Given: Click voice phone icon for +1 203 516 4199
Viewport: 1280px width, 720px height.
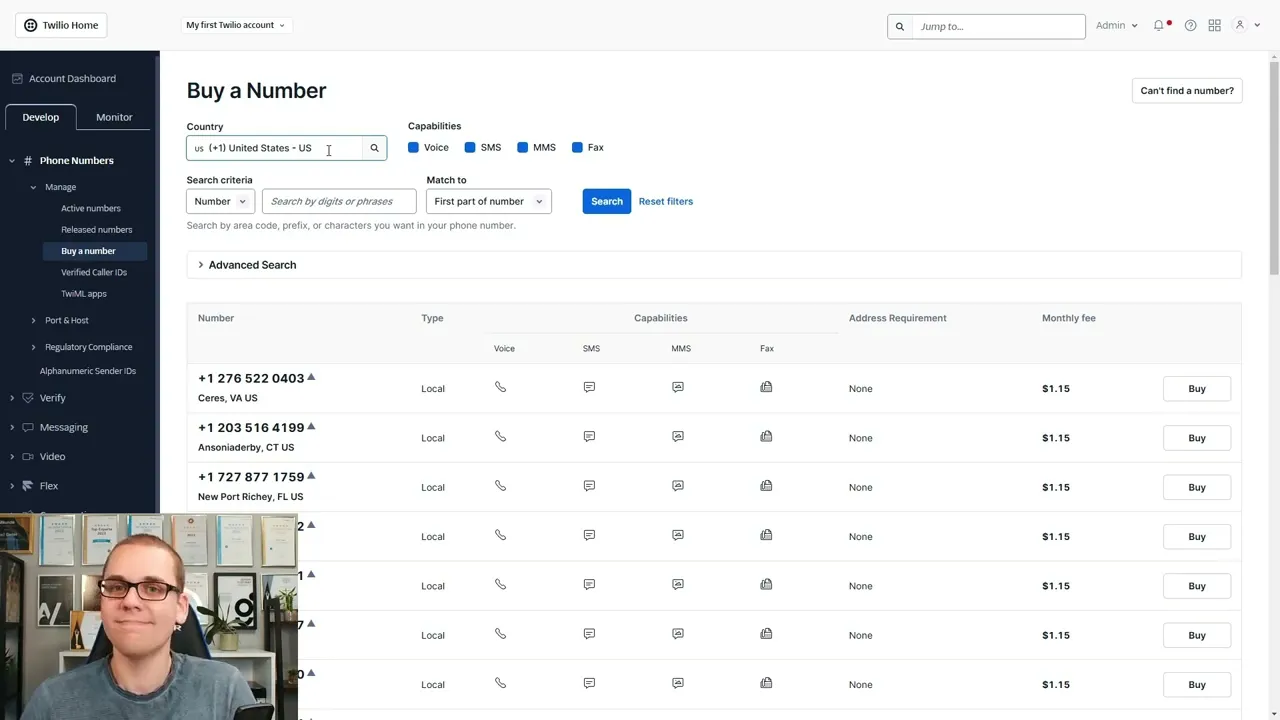Looking at the screenshot, I should point(501,437).
